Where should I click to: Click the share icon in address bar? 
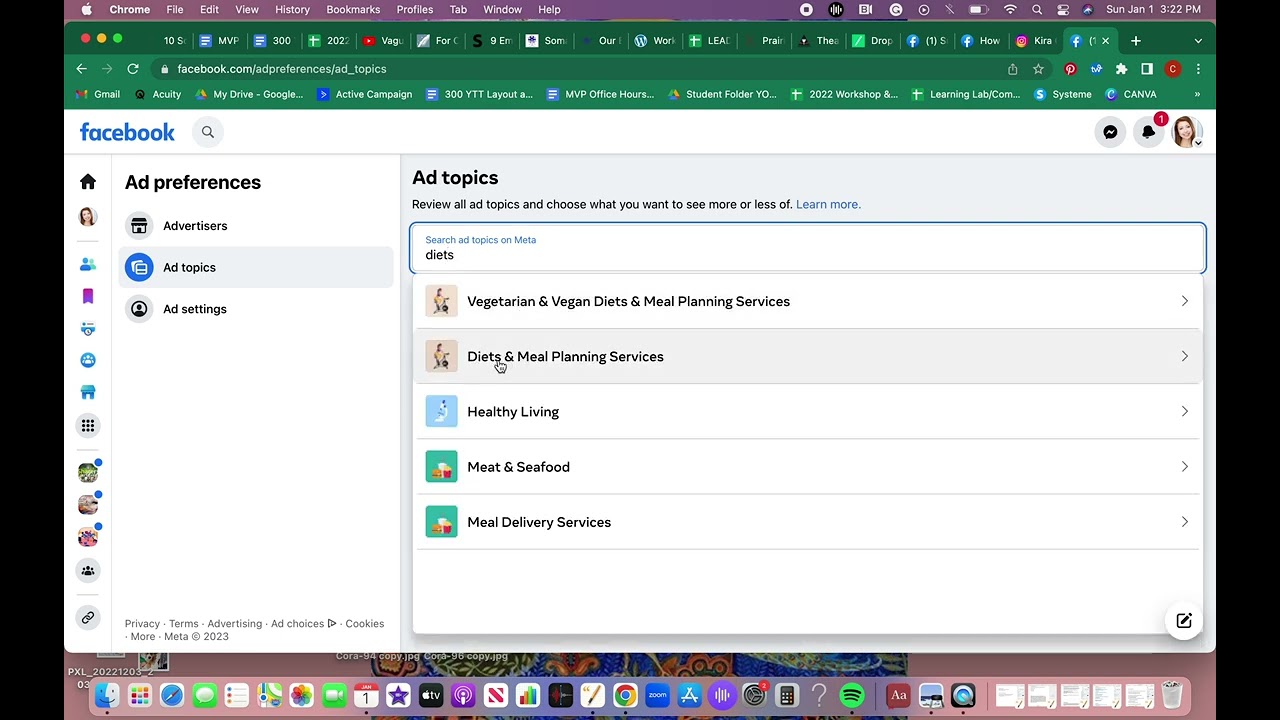(x=1012, y=69)
